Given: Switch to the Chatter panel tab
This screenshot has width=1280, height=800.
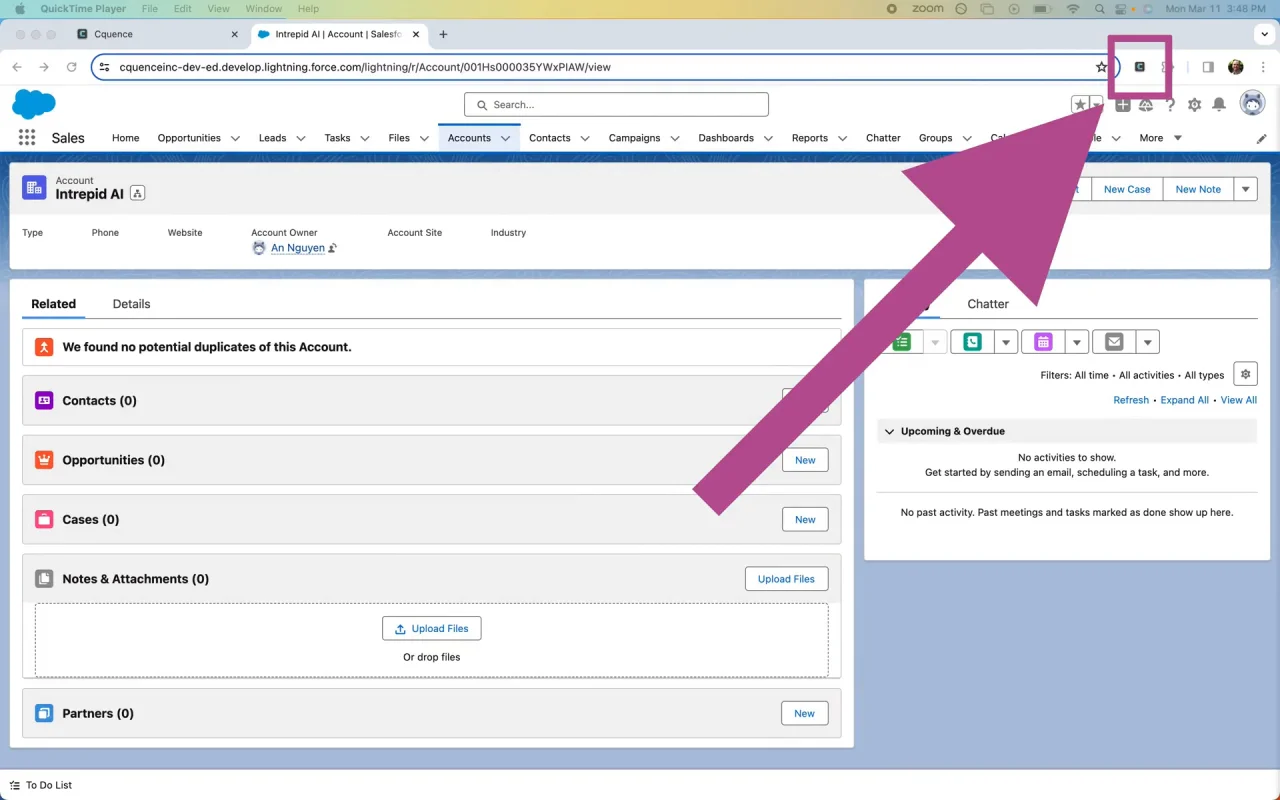Looking at the screenshot, I should [988, 304].
